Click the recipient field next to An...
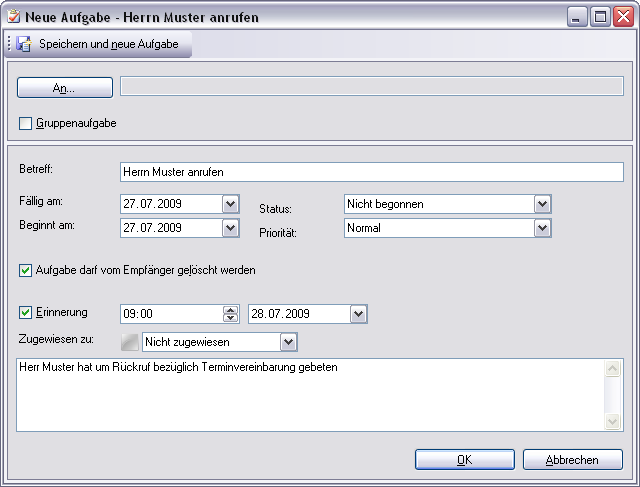The image size is (640, 487). [371, 87]
